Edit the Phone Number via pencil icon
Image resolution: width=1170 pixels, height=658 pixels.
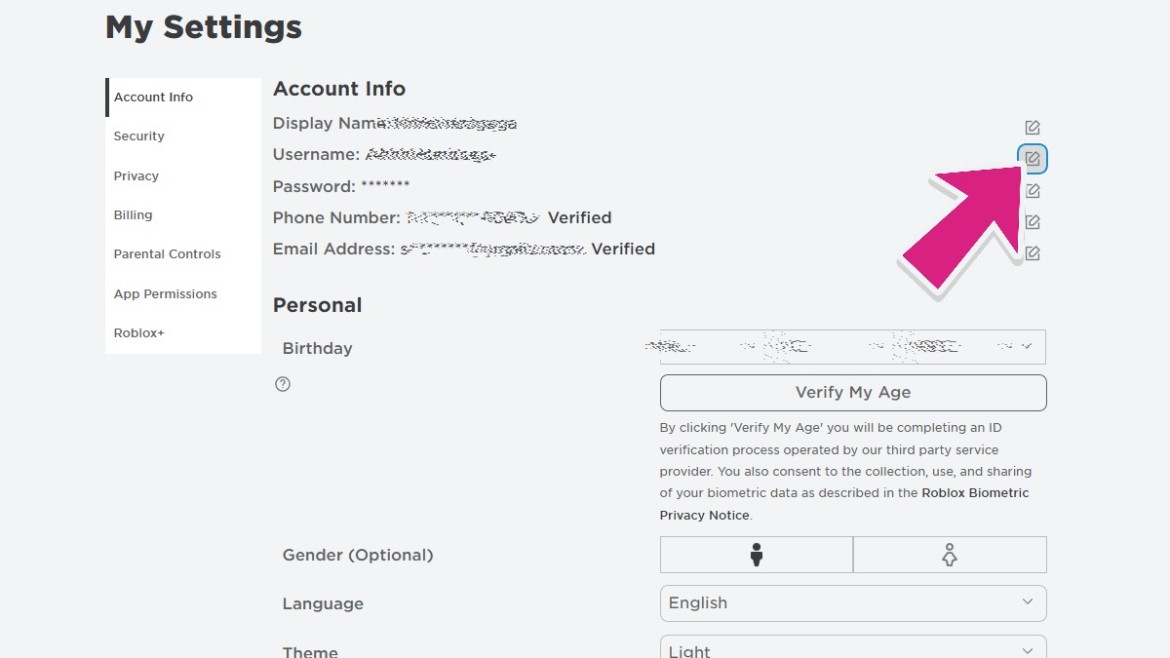click(1032, 222)
